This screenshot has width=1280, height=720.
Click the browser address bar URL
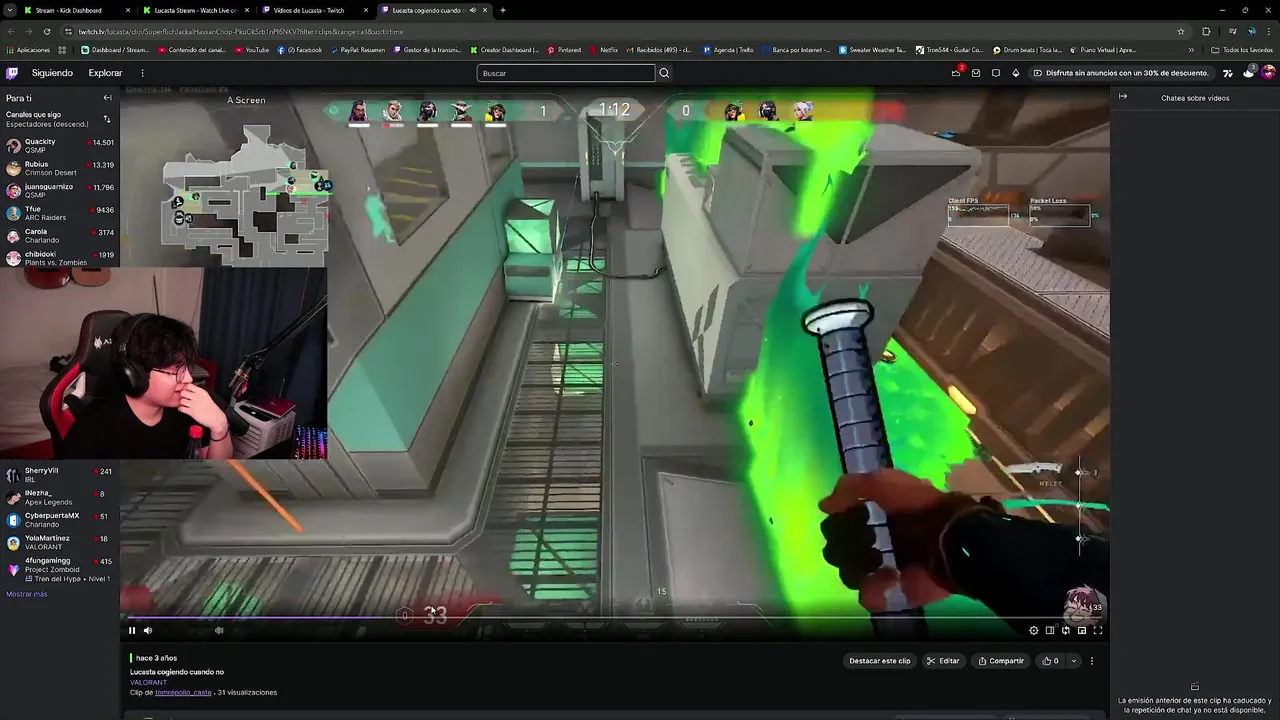pyautogui.click(x=240, y=31)
